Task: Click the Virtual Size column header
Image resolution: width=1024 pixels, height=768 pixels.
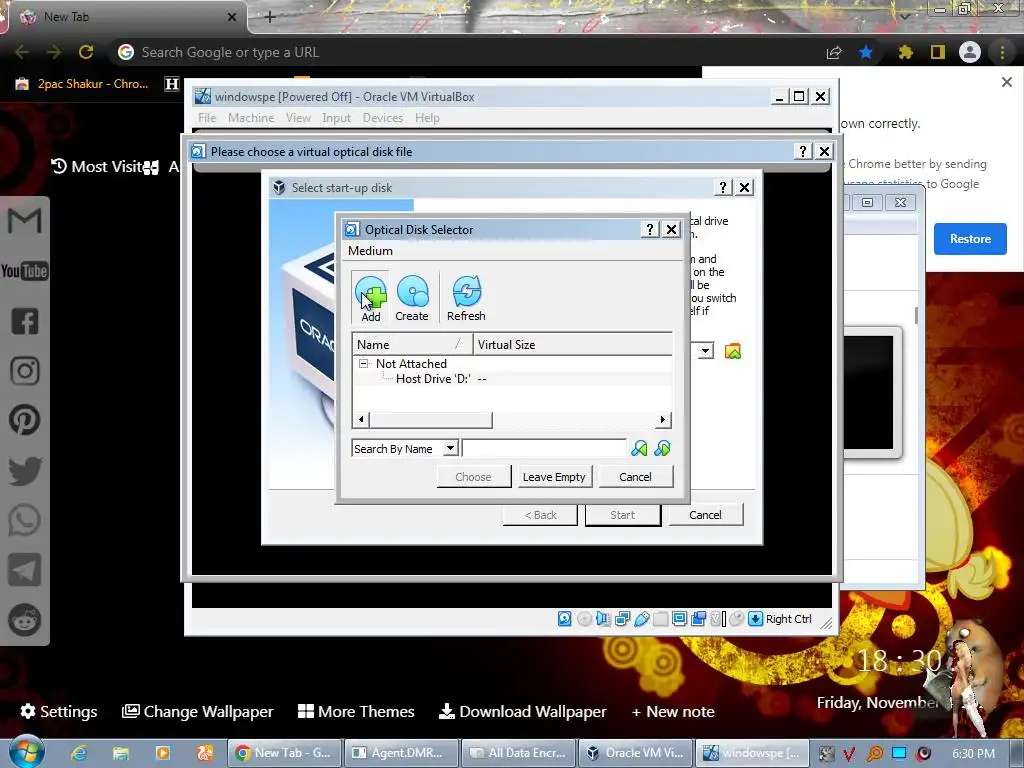Action: click(573, 344)
